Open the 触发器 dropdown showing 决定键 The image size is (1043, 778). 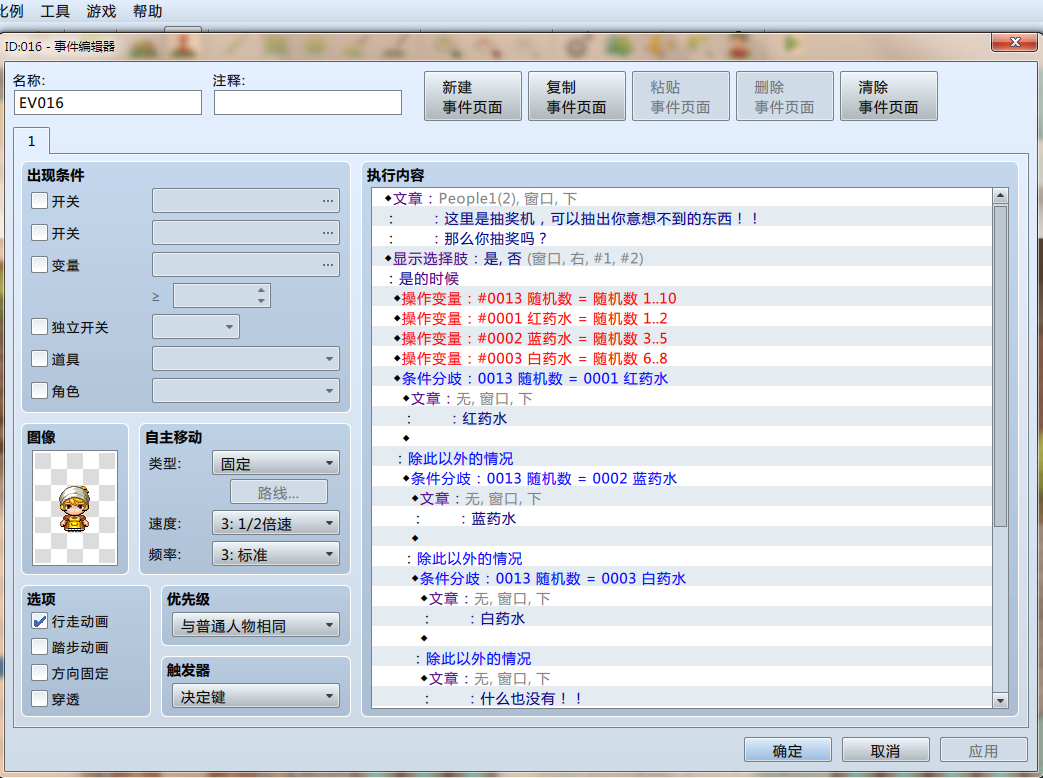click(255, 696)
